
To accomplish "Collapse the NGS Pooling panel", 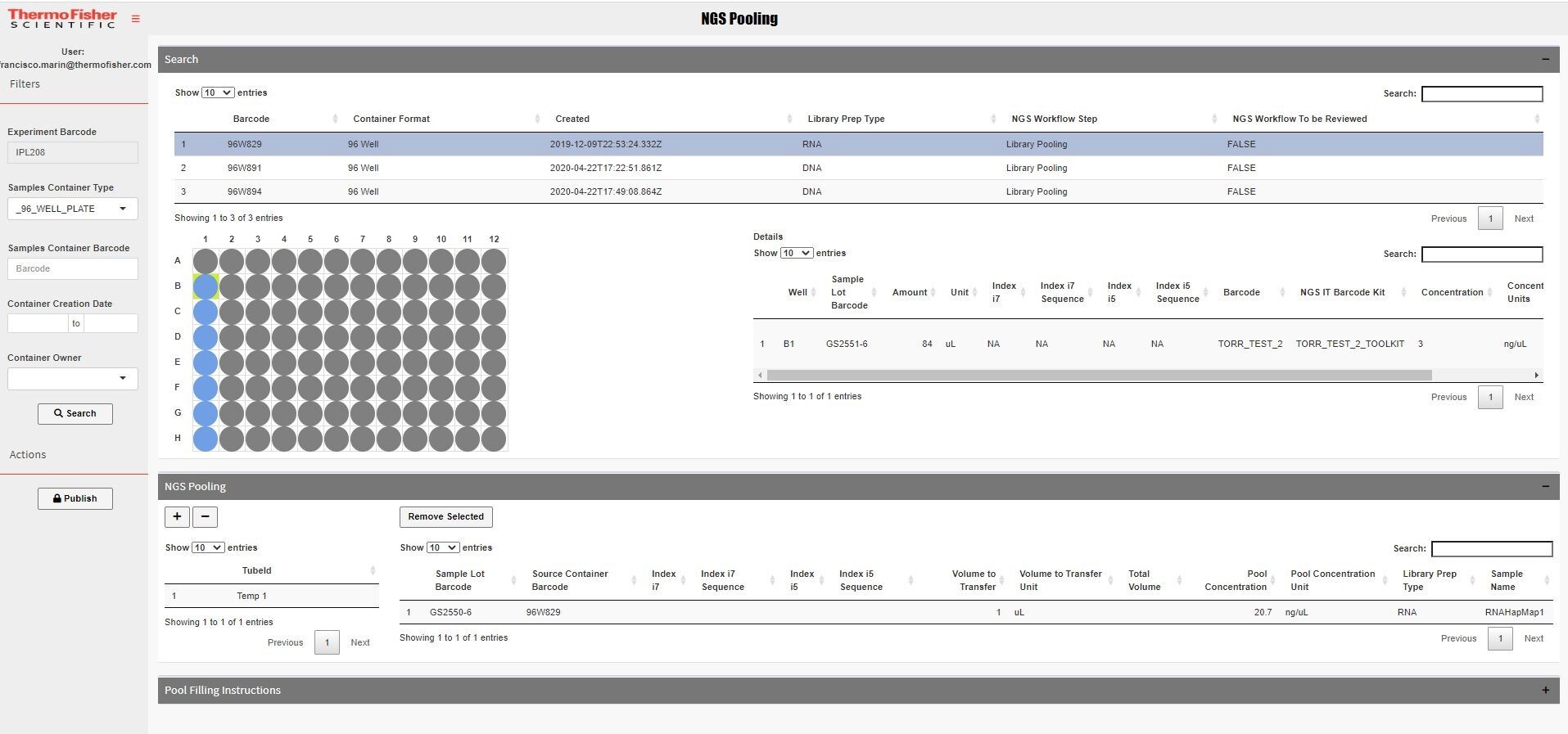I will click(1545, 486).
